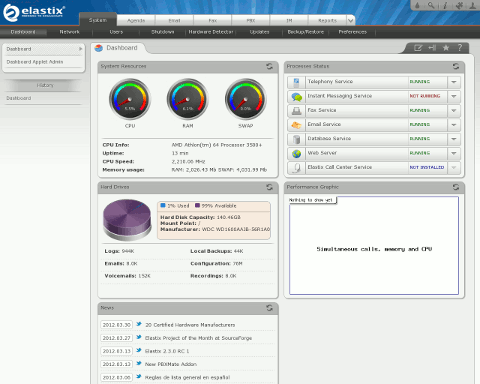Open Elastix 2.3.0 RC 1 news link
This screenshot has width=480, height=384.
pos(167,351)
